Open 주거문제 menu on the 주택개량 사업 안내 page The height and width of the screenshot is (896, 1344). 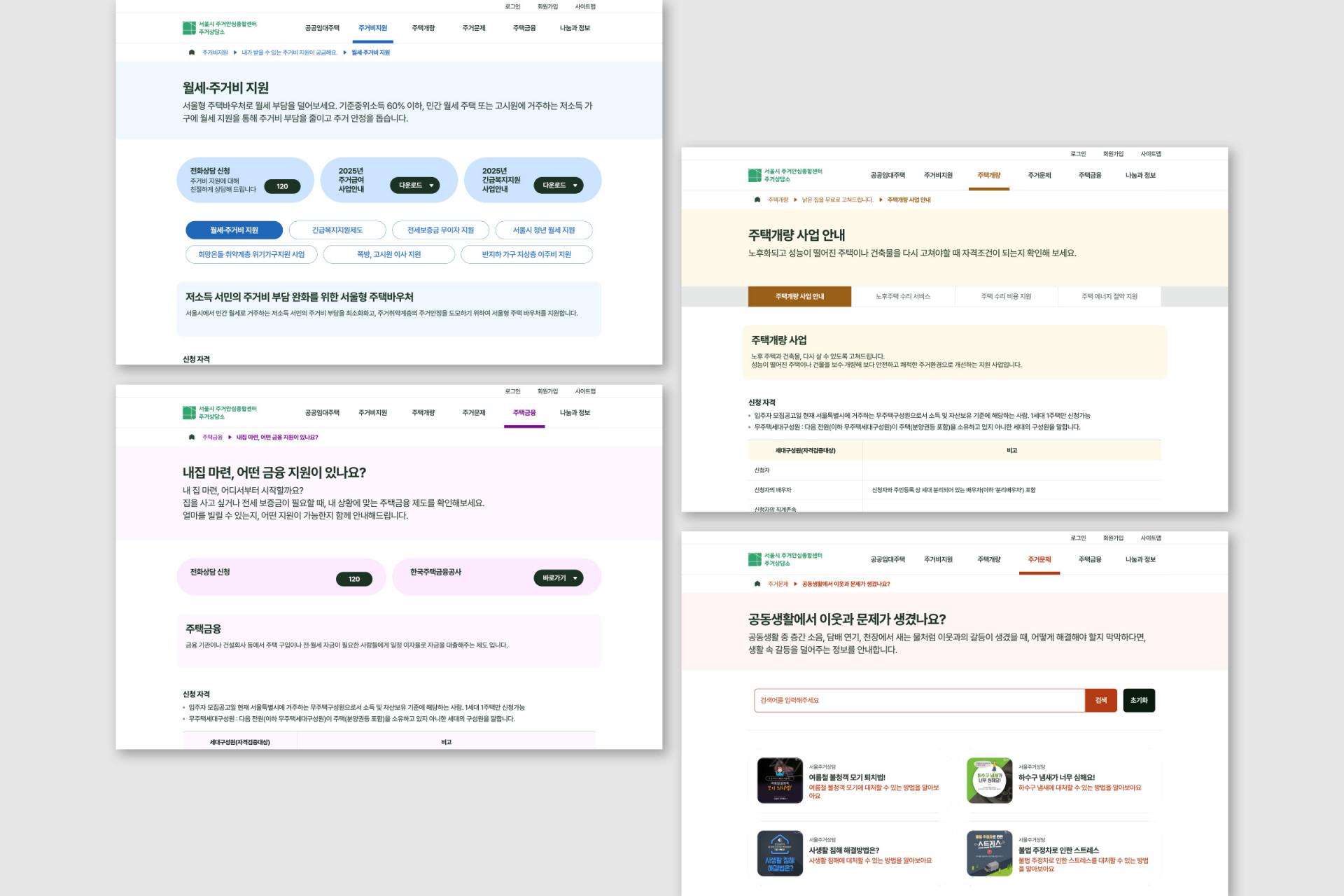[x=1039, y=176]
